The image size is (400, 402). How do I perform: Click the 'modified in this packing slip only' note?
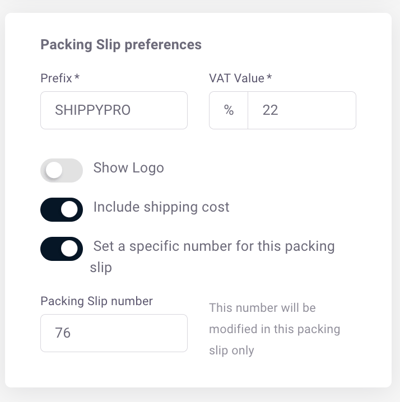pyautogui.click(x=275, y=329)
